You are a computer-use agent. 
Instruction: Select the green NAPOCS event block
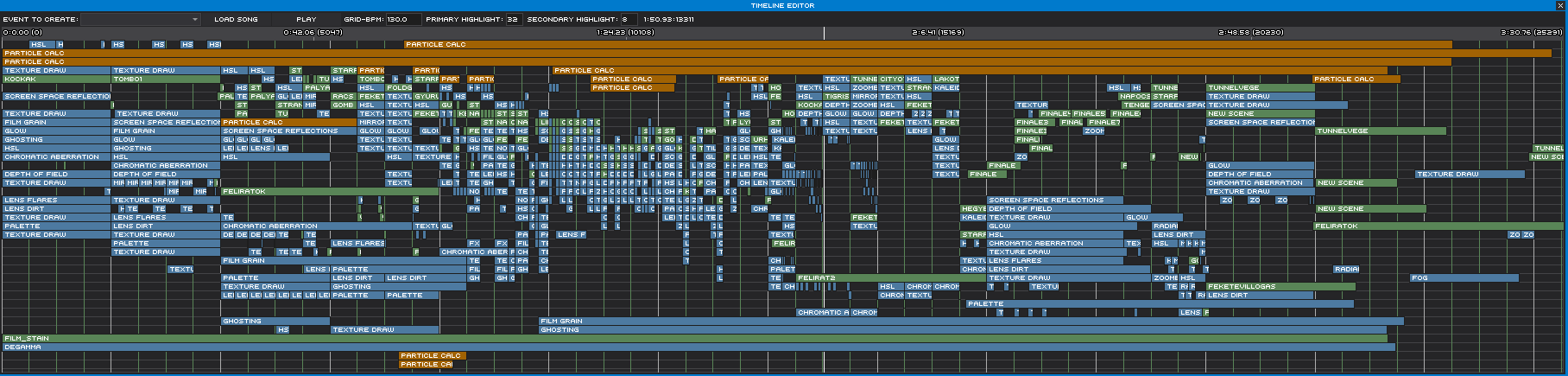(1133, 97)
